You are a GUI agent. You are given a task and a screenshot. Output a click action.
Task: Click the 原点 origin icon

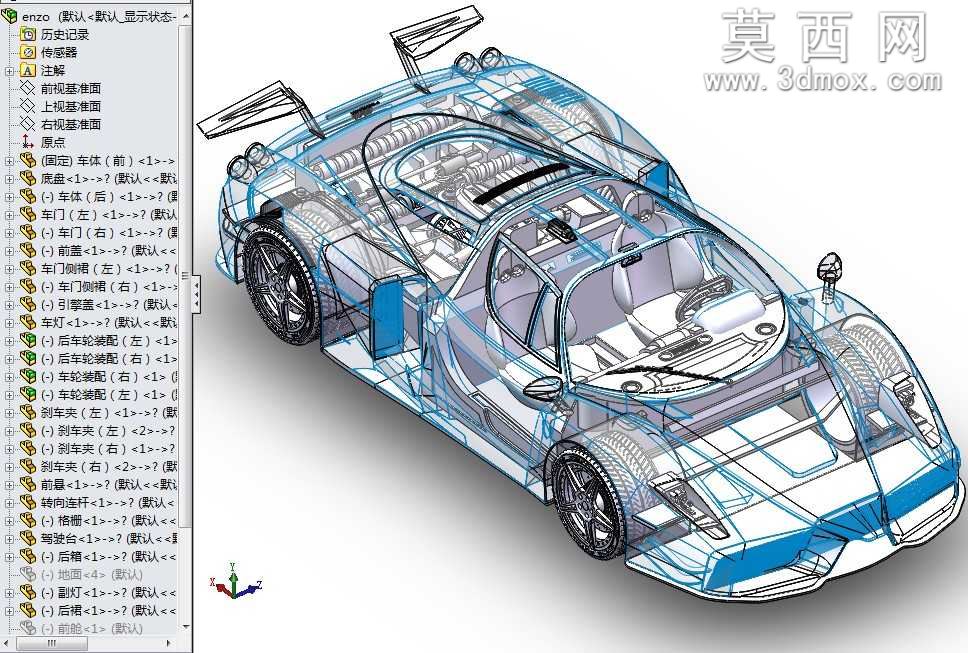coord(28,142)
